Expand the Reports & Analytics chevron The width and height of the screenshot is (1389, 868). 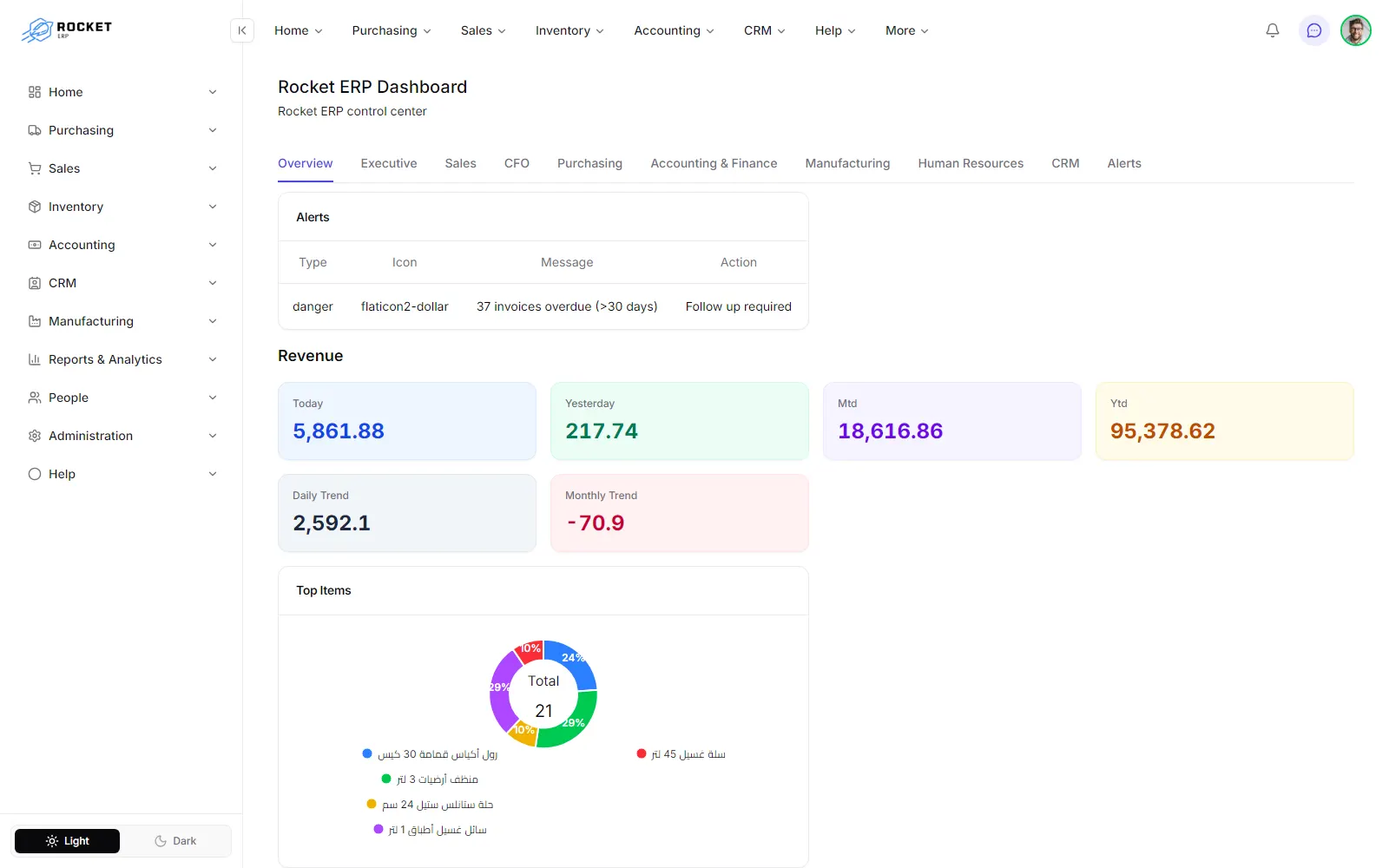click(x=213, y=359)
